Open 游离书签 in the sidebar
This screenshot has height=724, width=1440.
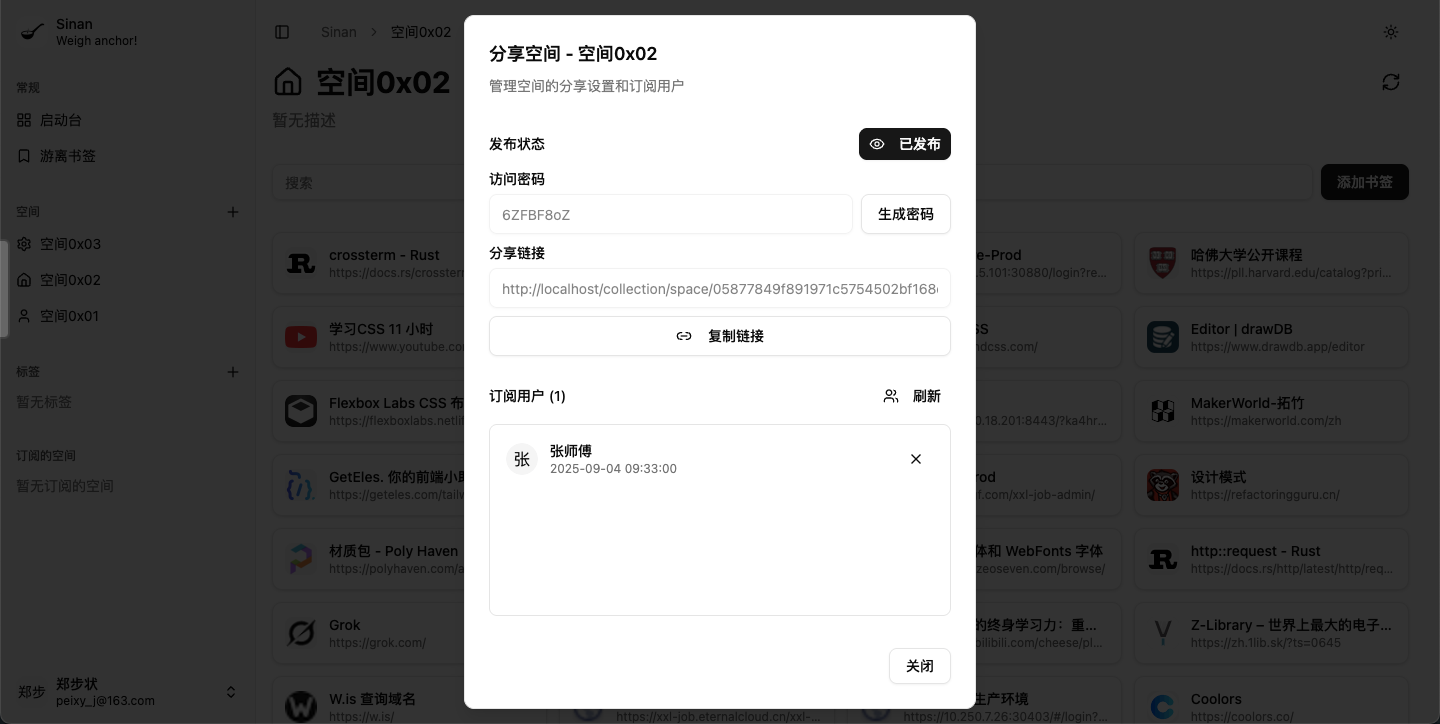128,156
